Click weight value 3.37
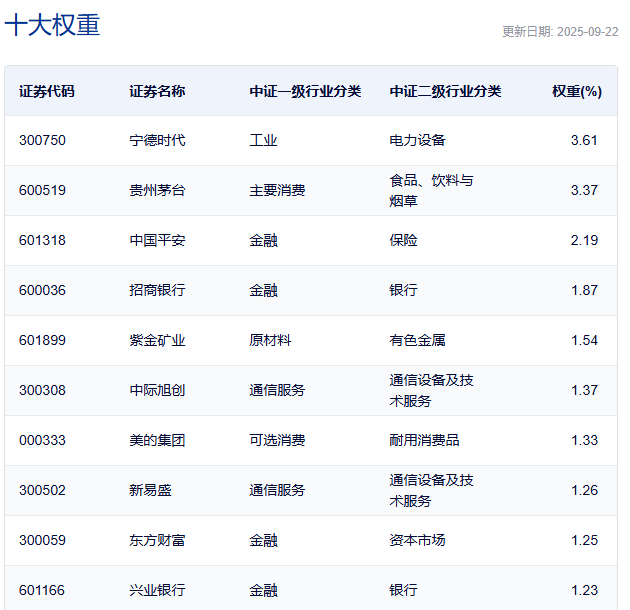The width and height of the screenshot is (630, 610). (x=584, y=190)
